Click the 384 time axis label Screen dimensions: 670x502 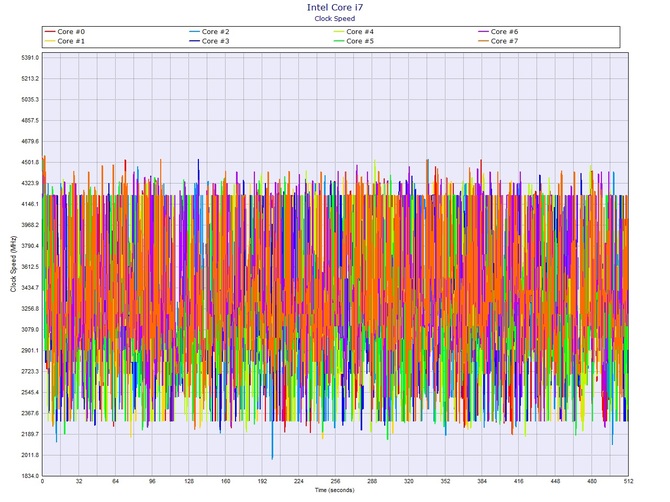pos(482,481)
